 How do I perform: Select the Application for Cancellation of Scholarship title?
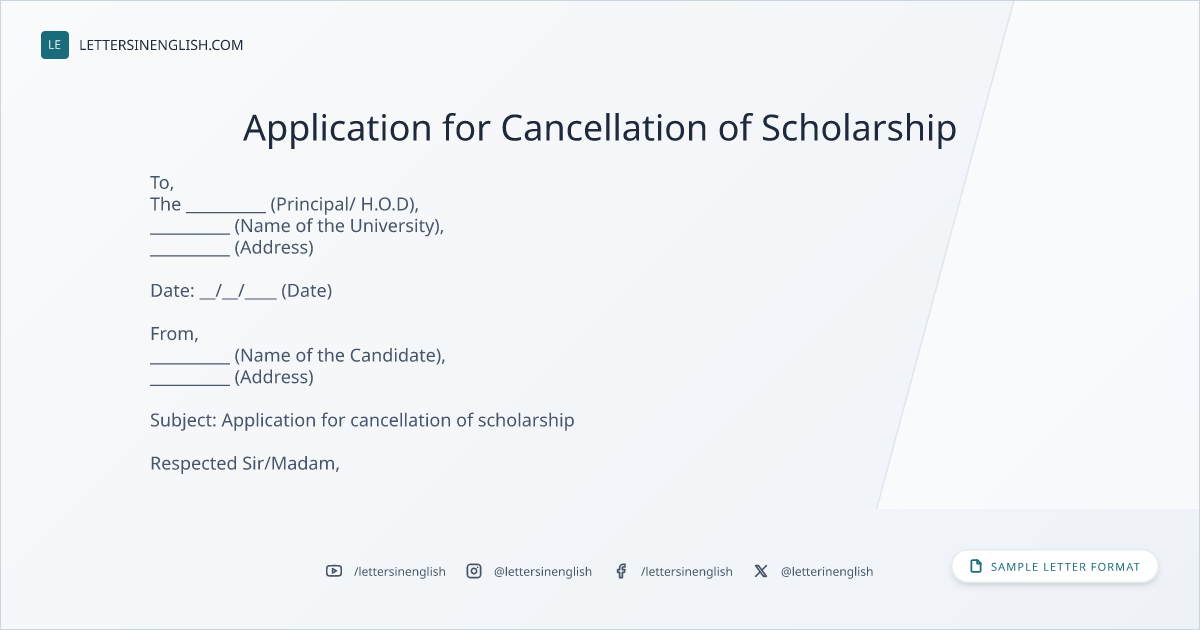[600, 128]
